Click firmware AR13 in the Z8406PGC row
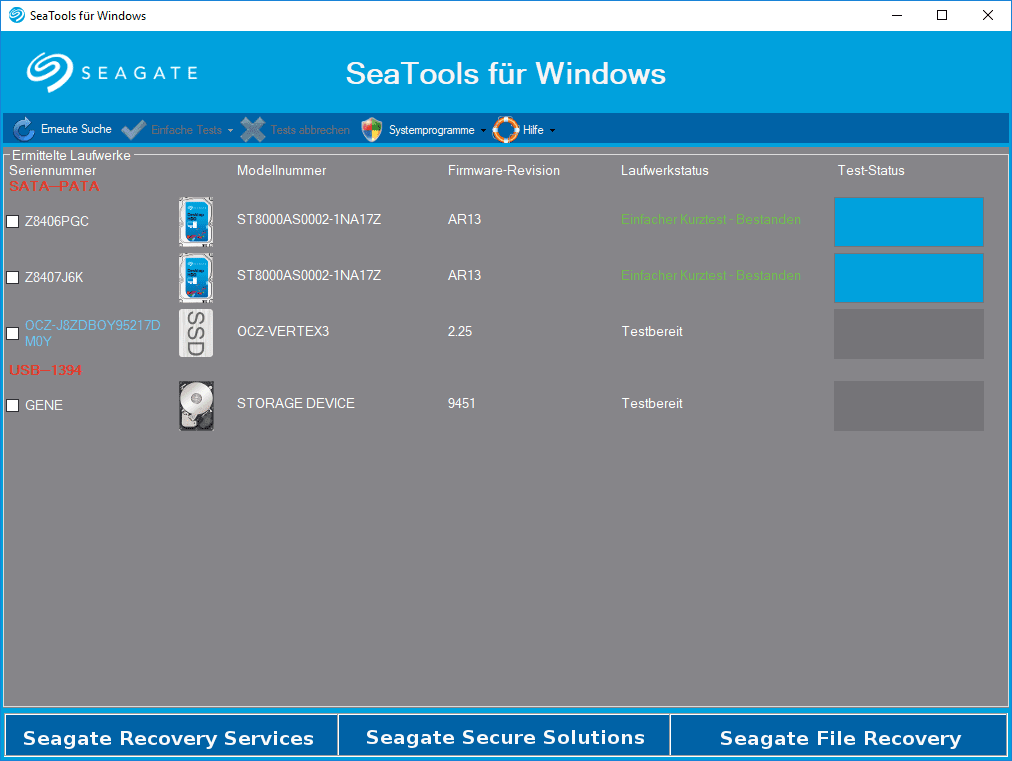The image size is (1012, 761). pos(465,219)
